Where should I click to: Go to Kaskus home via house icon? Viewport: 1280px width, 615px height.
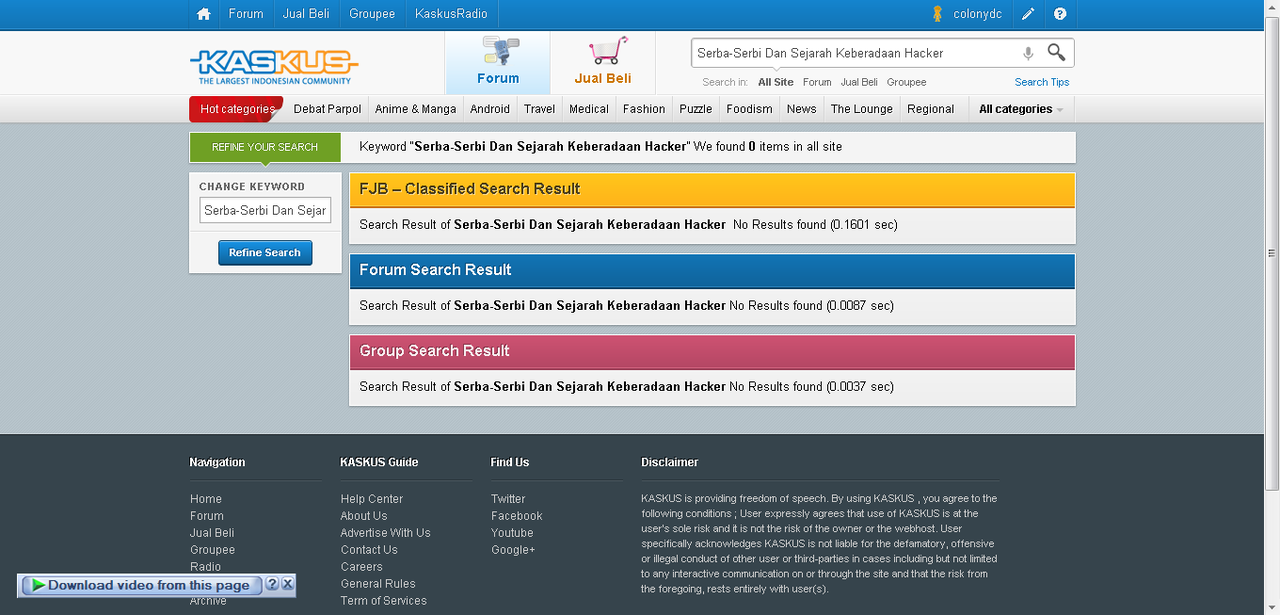[204, 14]
